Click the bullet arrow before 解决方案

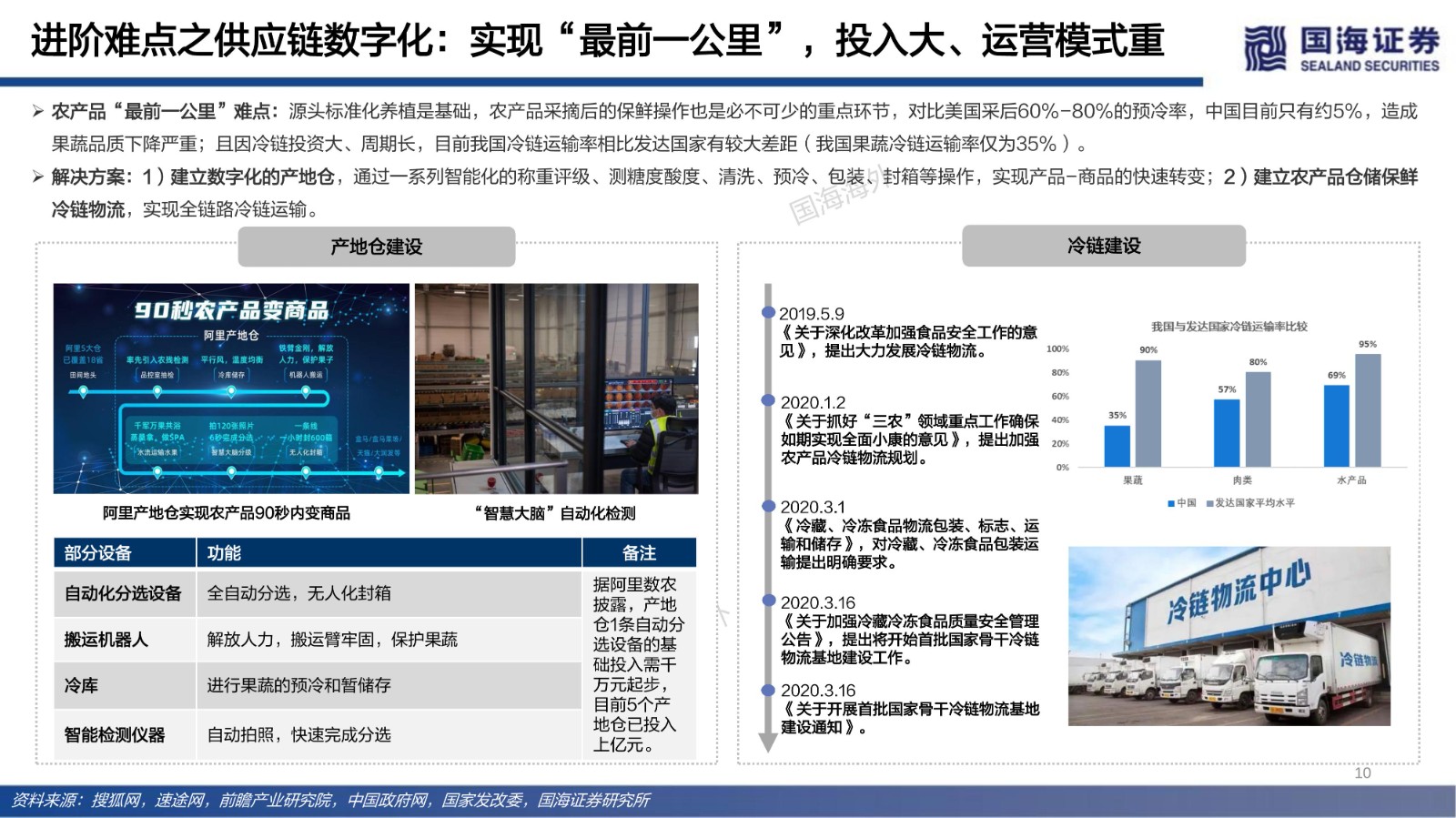click(38, 177)
